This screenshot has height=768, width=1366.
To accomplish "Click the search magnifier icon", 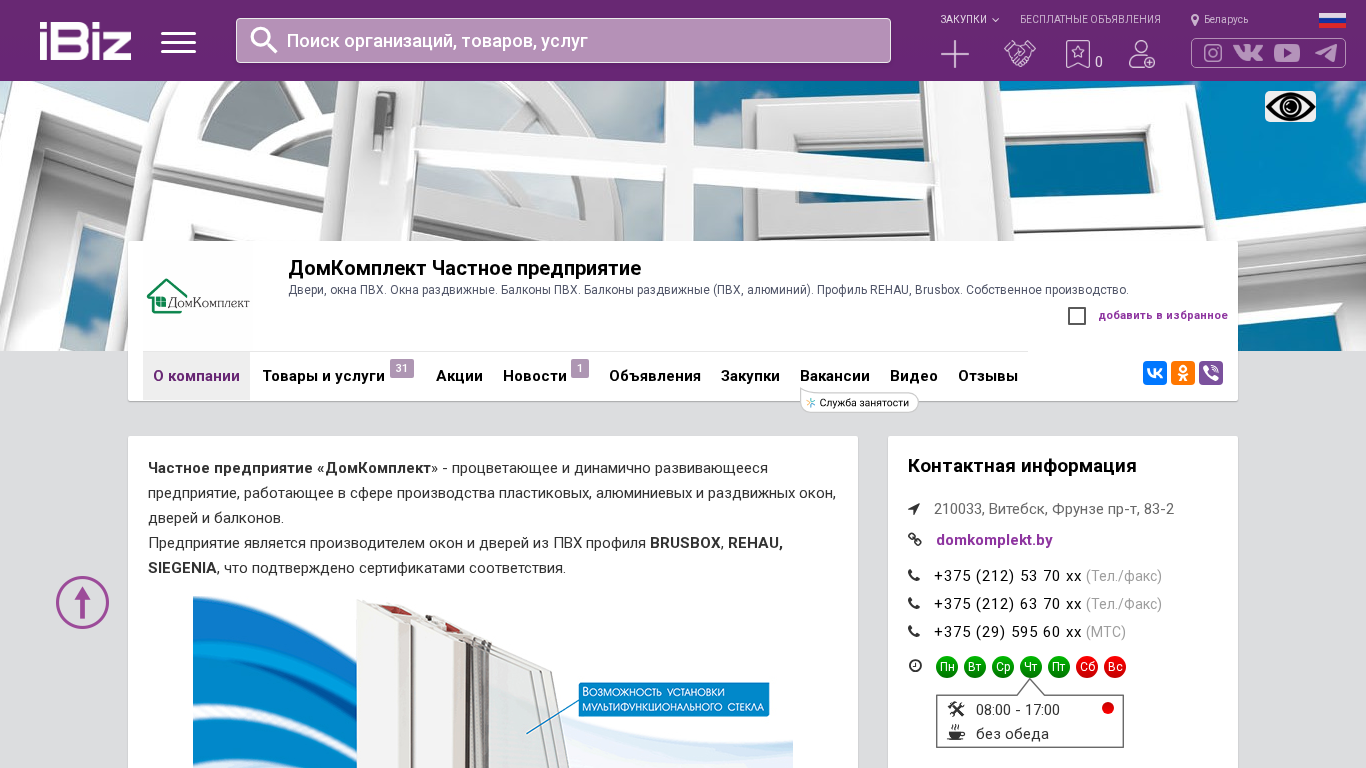I will point(264,40).
